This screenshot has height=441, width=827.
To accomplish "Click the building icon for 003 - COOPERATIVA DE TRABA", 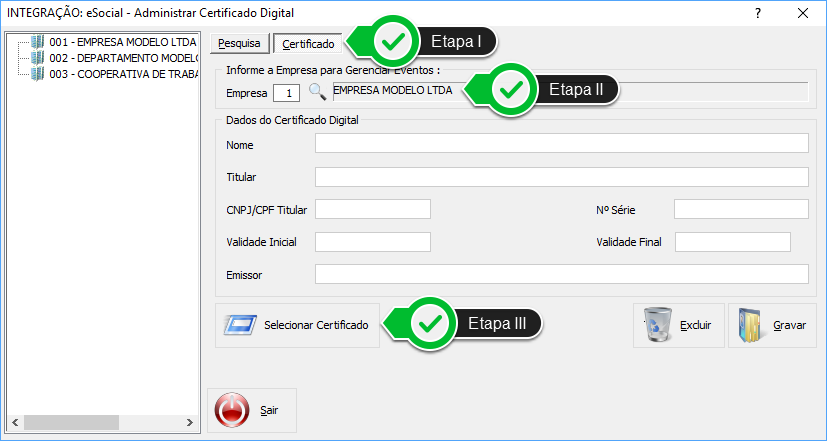I will 37,74.
